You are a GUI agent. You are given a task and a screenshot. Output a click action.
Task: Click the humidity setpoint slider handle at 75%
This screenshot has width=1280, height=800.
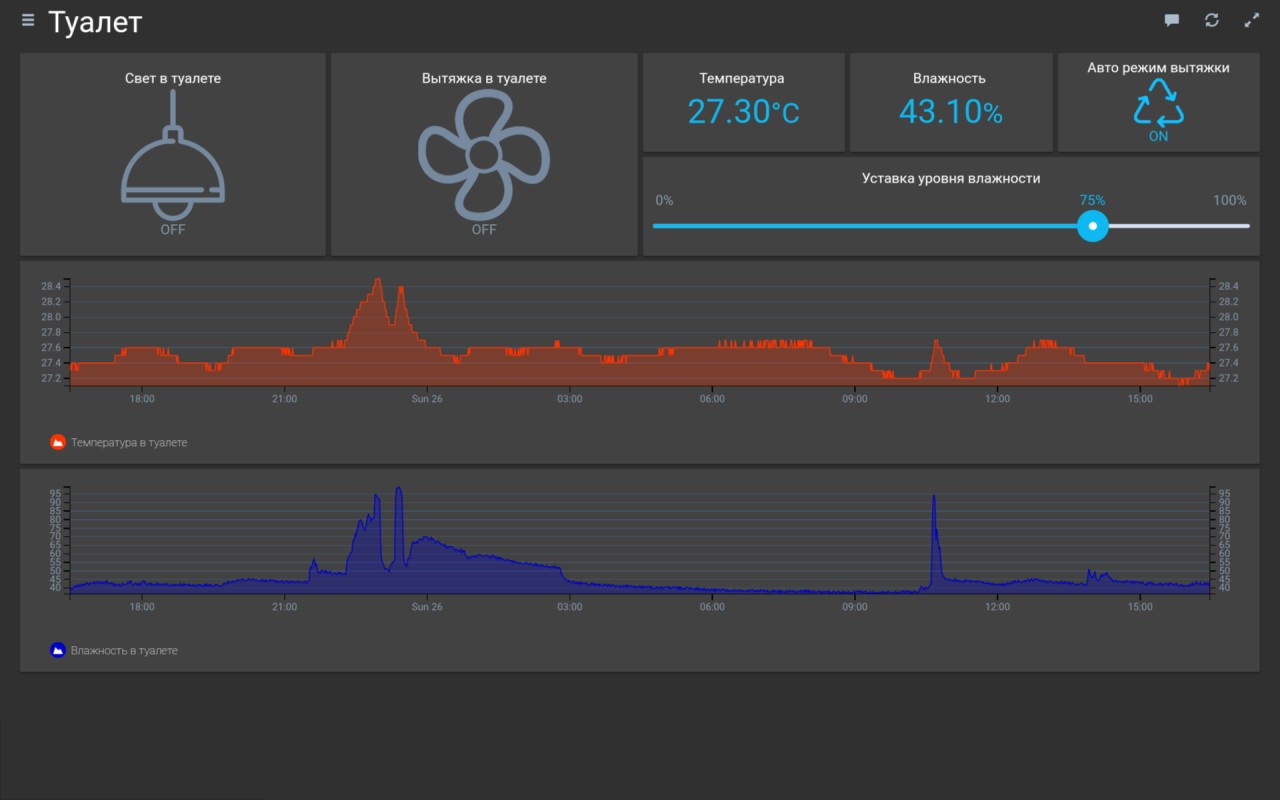pyautogui.click(x=1093, y=226)
